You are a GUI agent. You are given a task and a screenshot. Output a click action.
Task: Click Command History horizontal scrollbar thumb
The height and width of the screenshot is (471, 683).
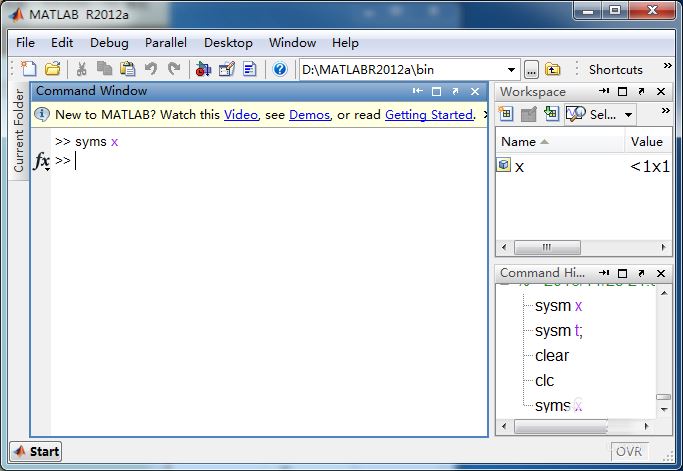pyautogui.click(x=561, y=426)
